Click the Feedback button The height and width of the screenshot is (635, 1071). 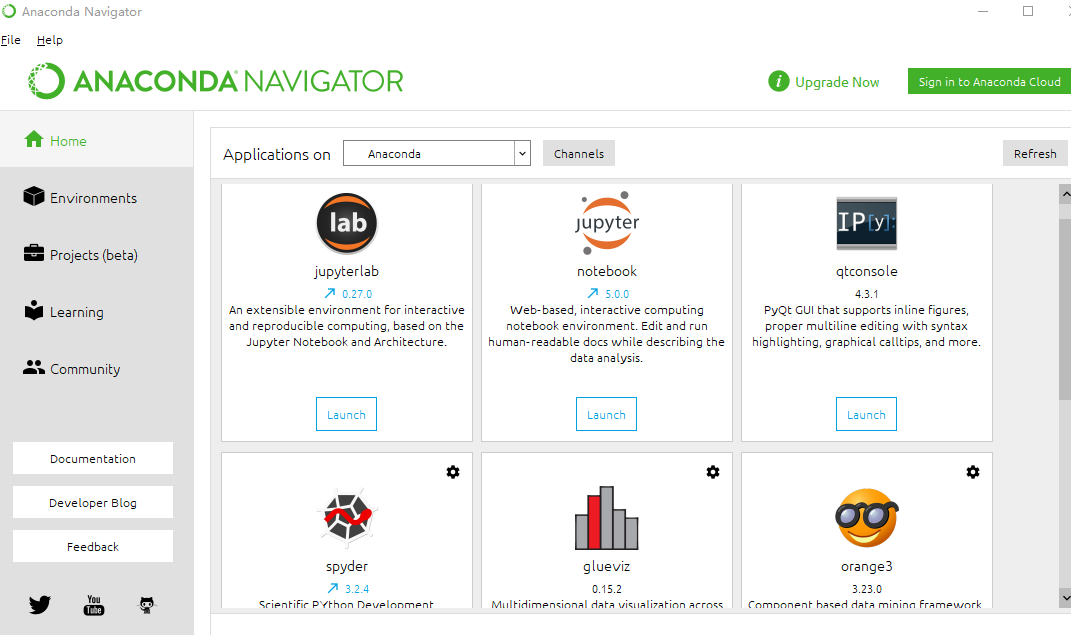93,546
